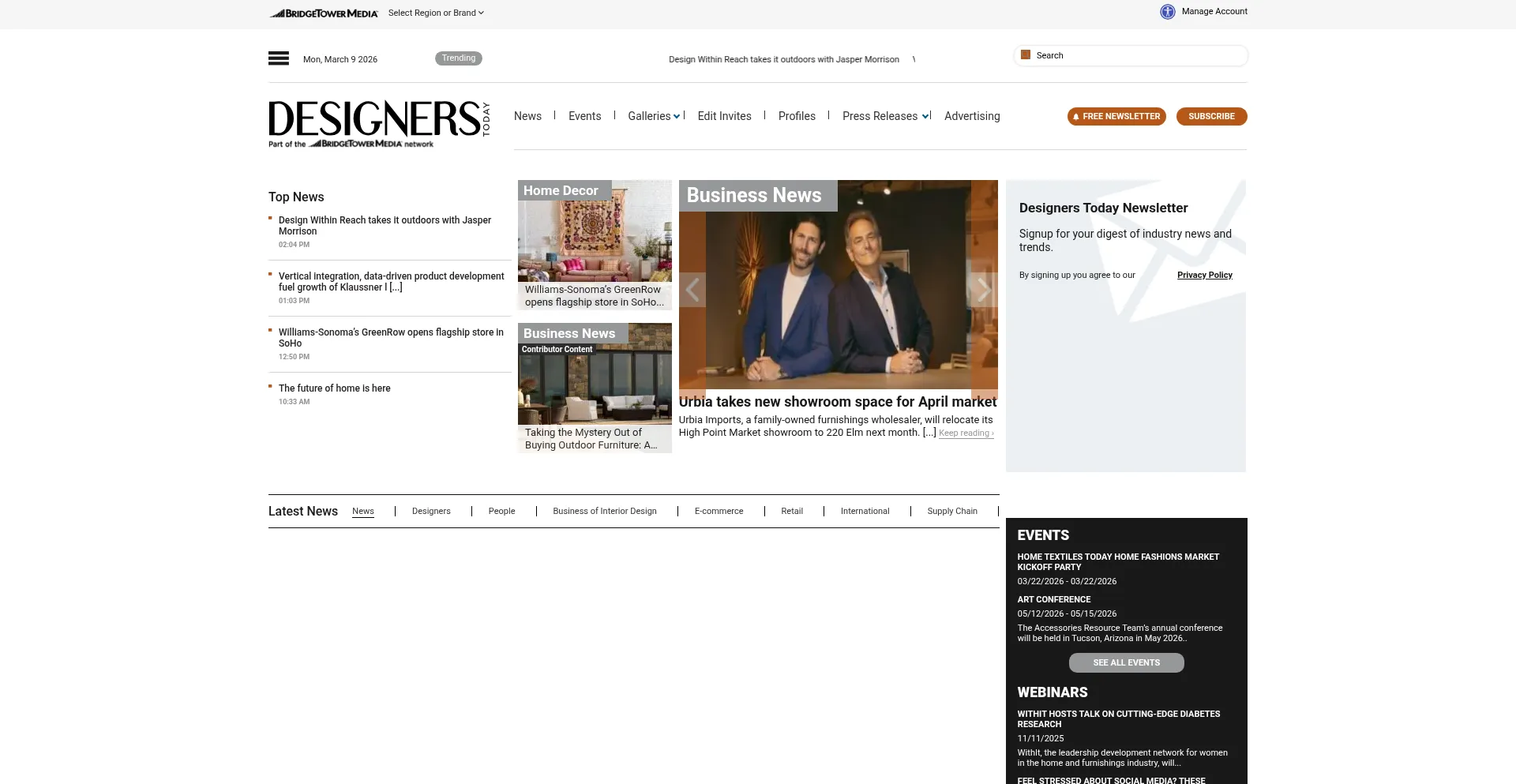This screenshot has width=1516, height=784.
Task: Click the Webinars section heading
Action: pos(1052,692)
